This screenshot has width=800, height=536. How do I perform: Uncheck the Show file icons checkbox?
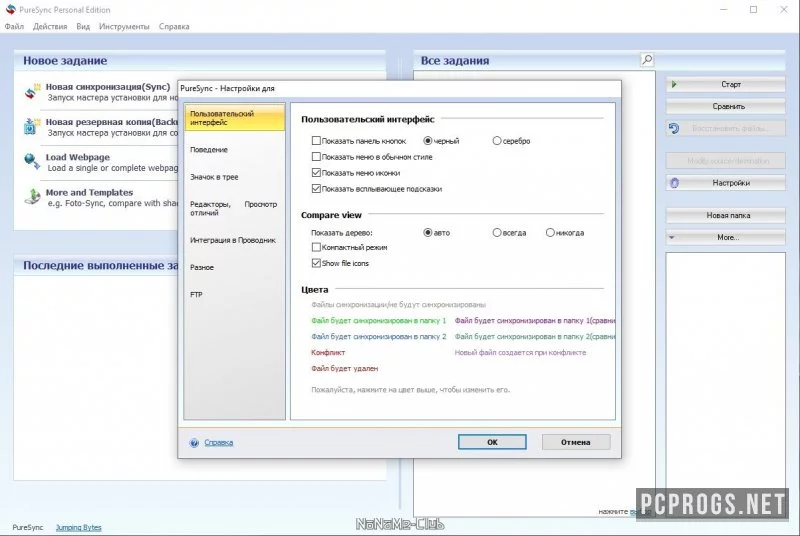(316, 263)
